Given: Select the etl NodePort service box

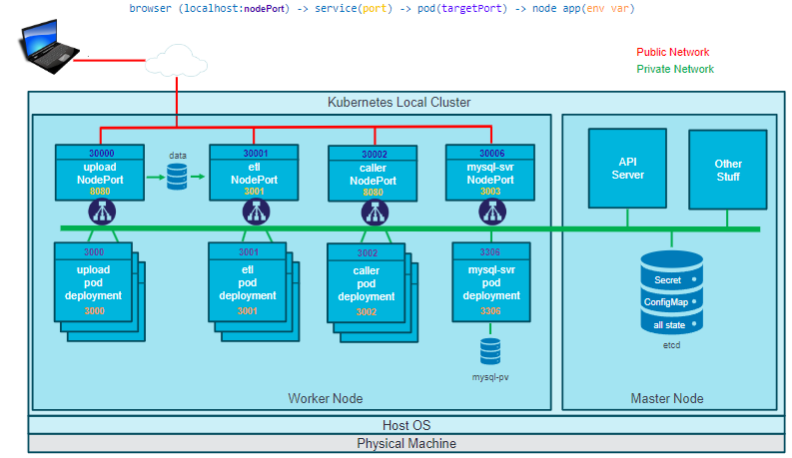Looking at the screenshot, I should pos(254,173).
